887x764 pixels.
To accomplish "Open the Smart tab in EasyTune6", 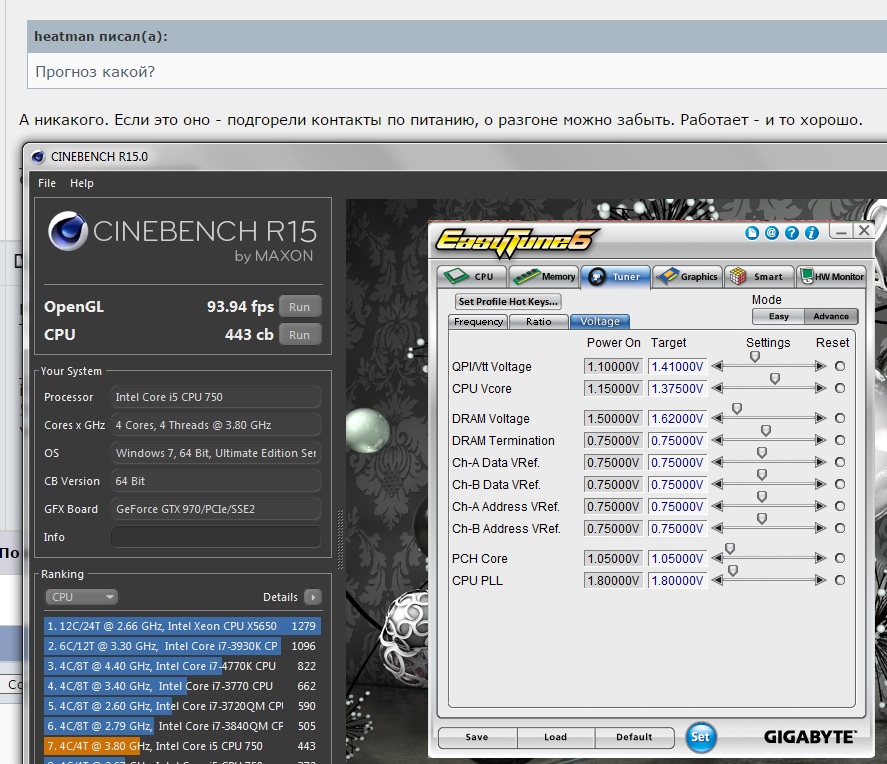I will [x=760, y=277].
